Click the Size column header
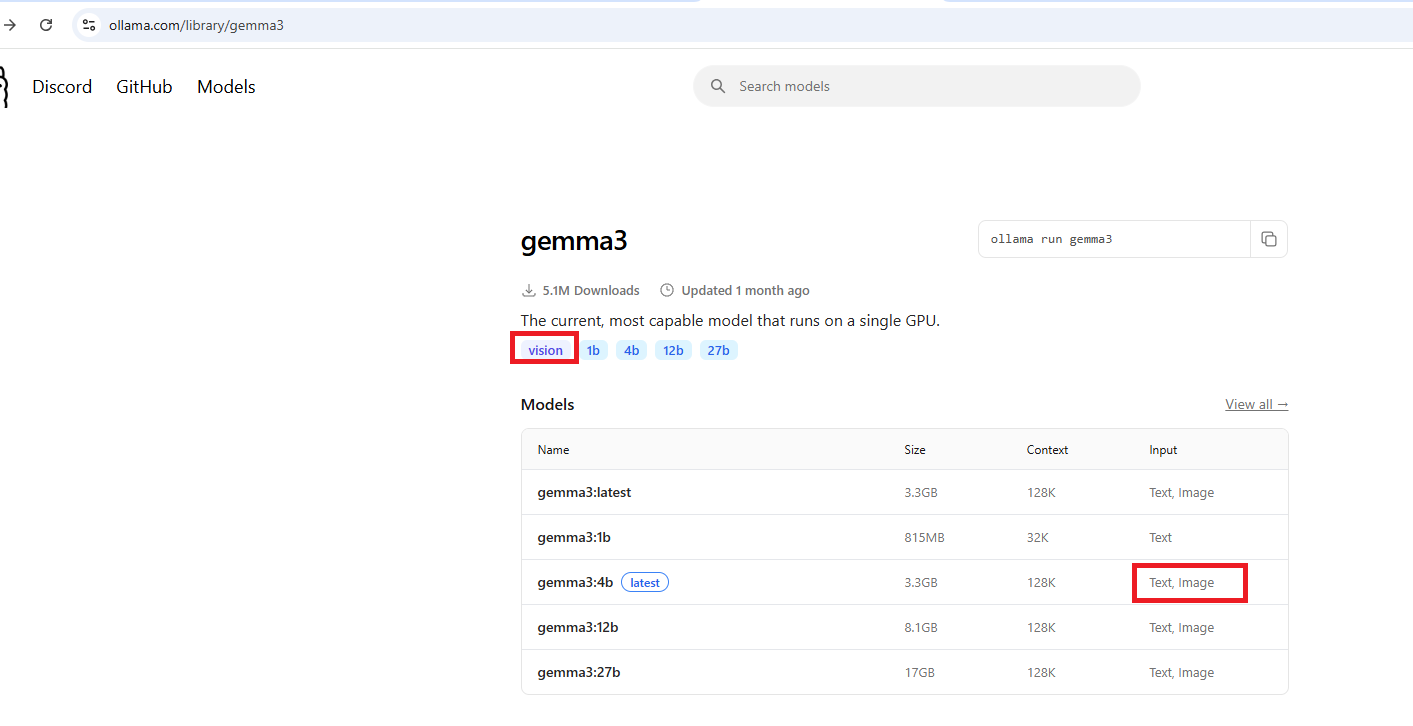Image resolution: width=1413 pixels, height=726 pixels. pyautogui.click(x=915, y=450)
